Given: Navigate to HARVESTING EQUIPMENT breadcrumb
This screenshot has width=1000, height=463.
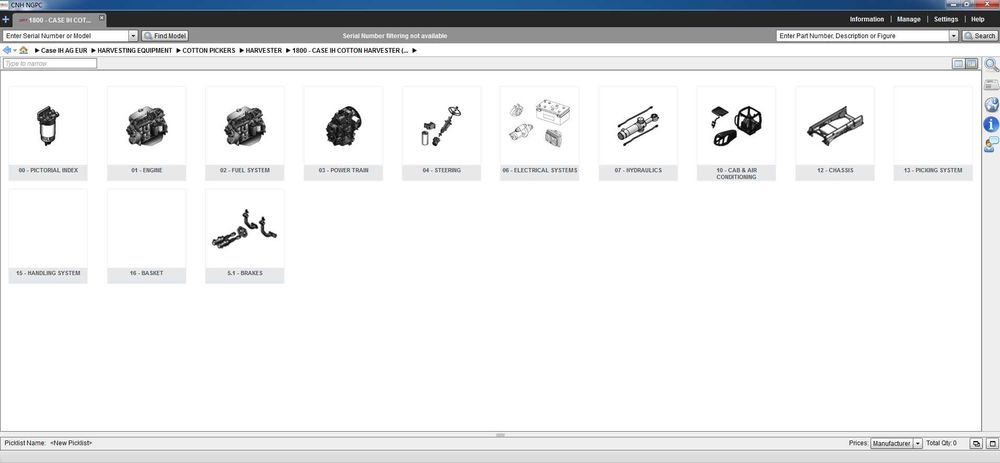Looking at the screenshot, I should click(135, 50).
